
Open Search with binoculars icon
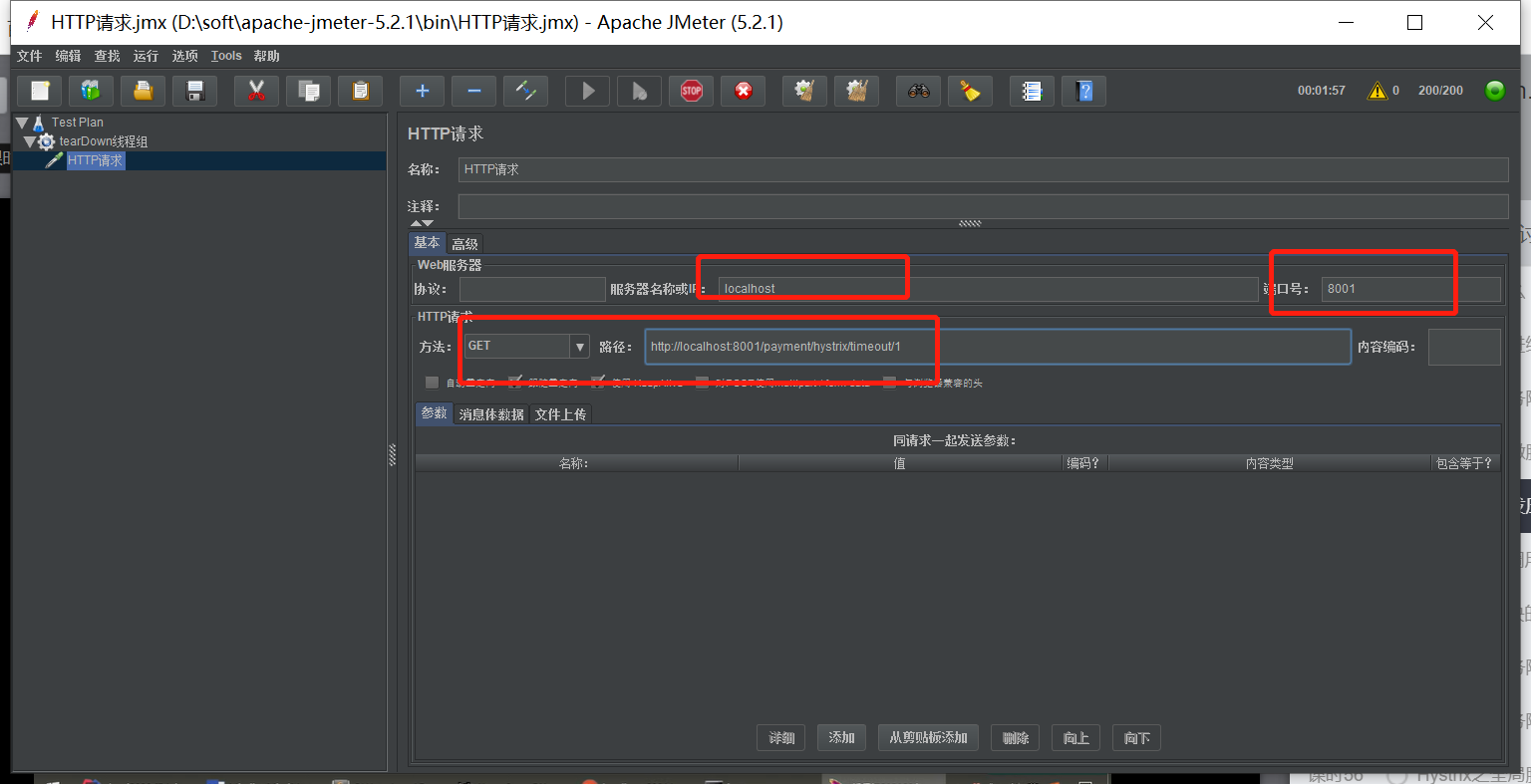(919, 91)
